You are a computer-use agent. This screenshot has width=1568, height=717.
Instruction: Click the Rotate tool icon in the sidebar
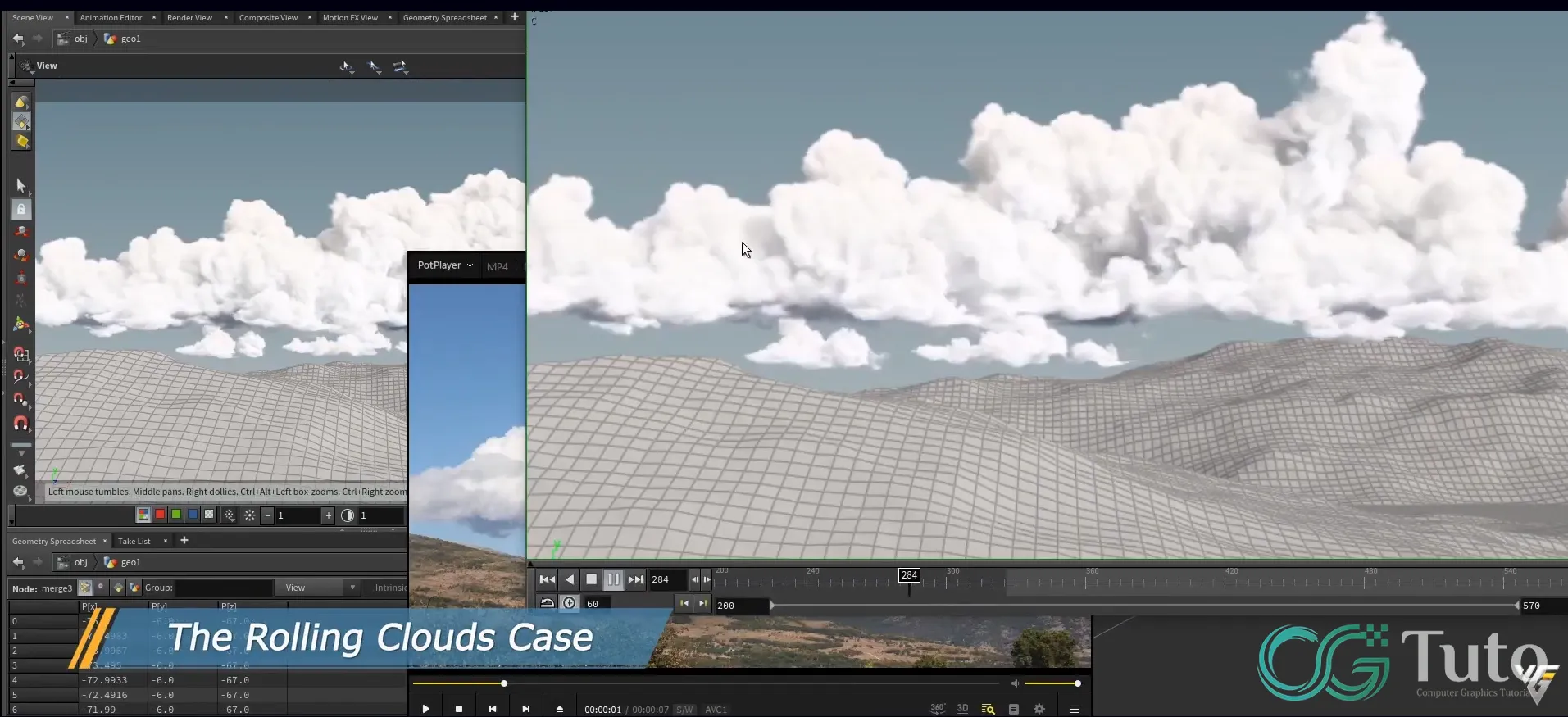click(x=21, y=255)
